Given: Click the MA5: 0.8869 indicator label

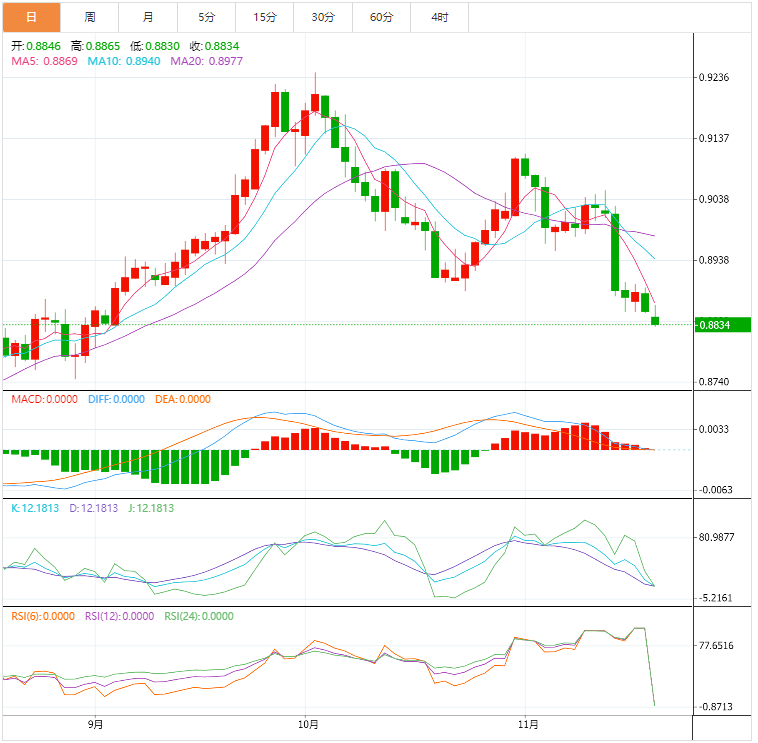Looking at the screenshot, I should [44, 62].
